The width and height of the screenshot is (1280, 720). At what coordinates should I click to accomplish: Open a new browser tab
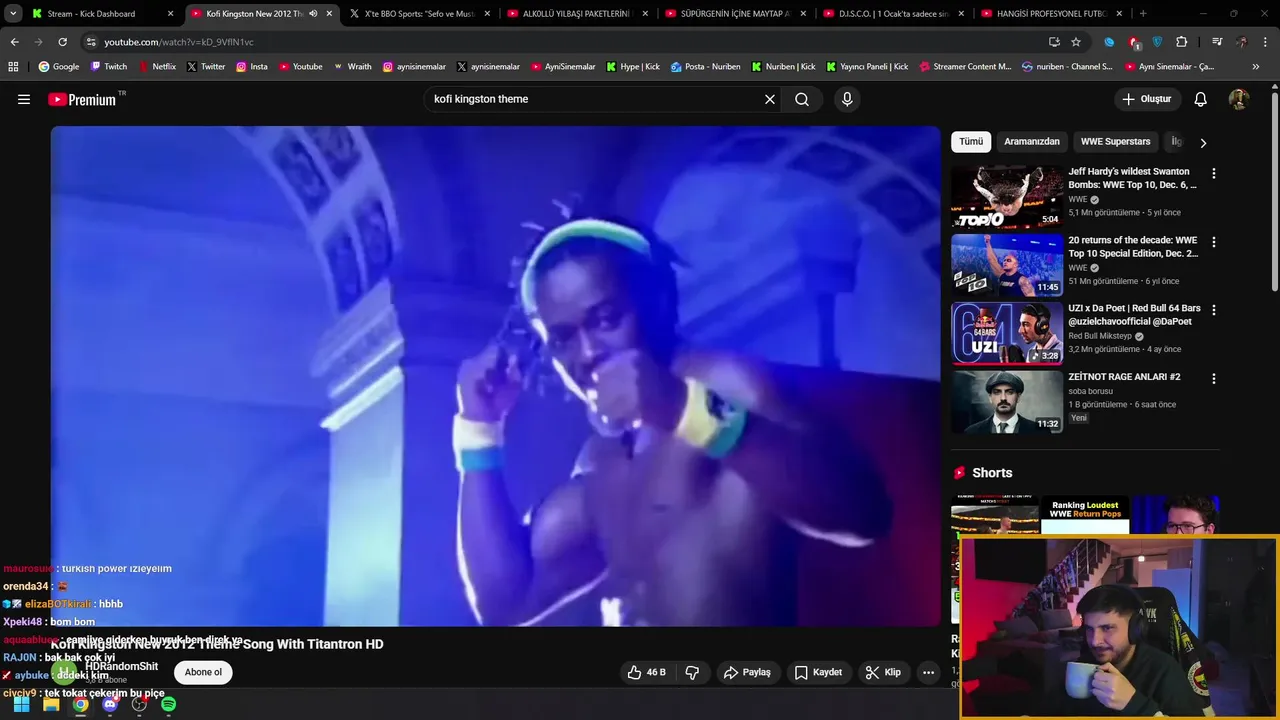(1143, 14)
